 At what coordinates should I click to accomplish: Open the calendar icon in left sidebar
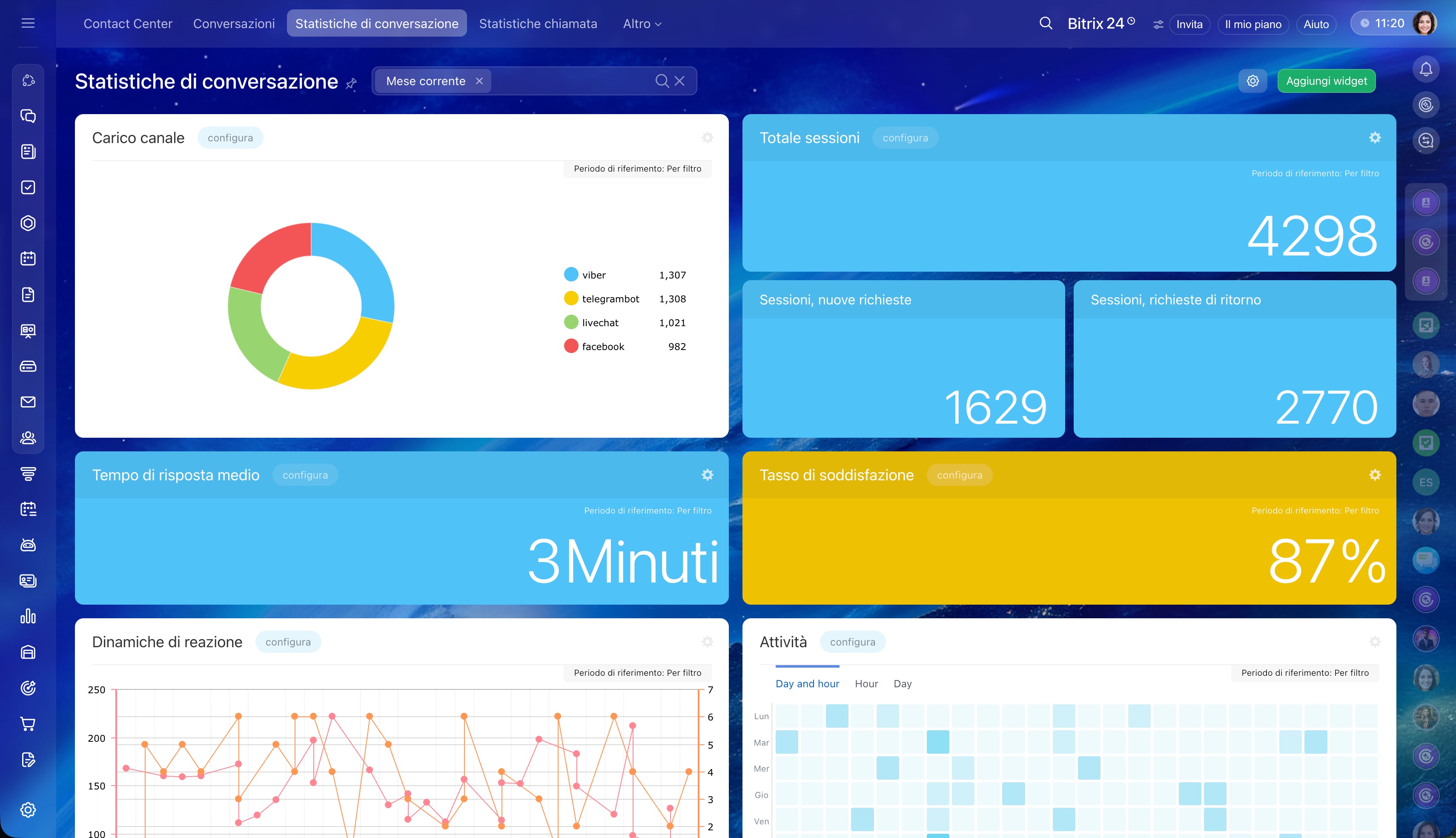click(x=28, y=258)
